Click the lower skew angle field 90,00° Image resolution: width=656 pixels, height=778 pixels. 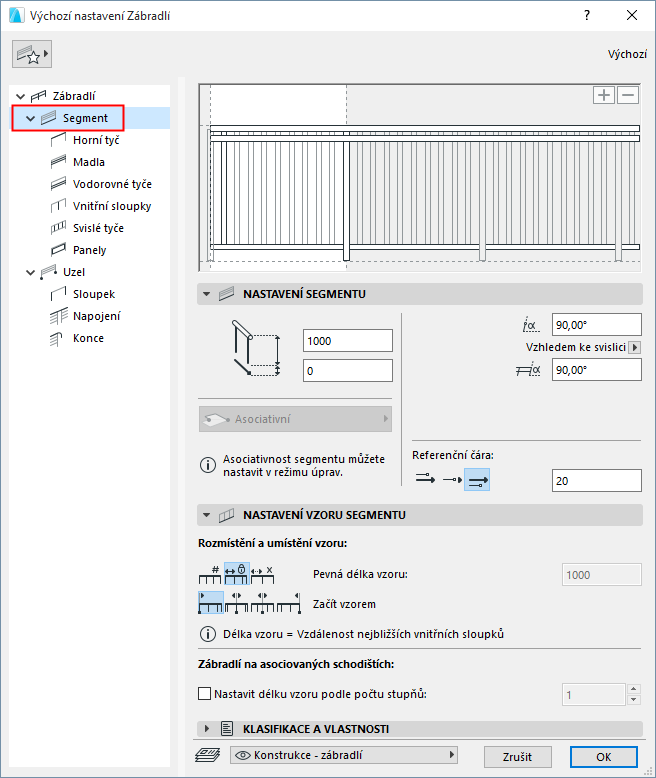[x=596, y=370]
